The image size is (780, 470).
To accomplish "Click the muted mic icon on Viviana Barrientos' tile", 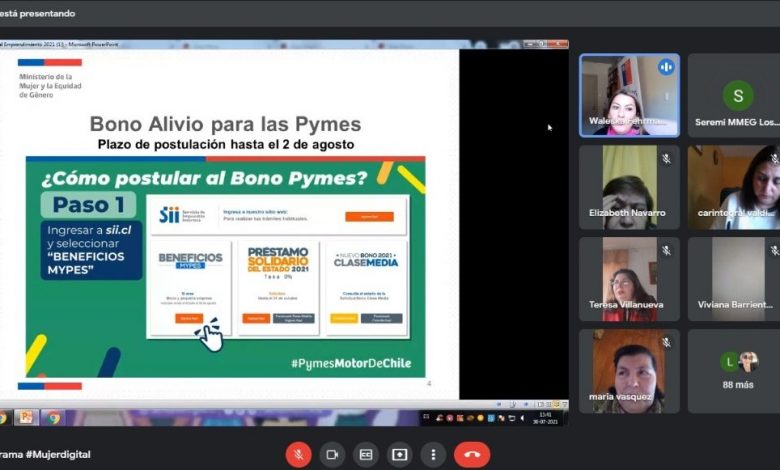I will [x=771, y=251].
